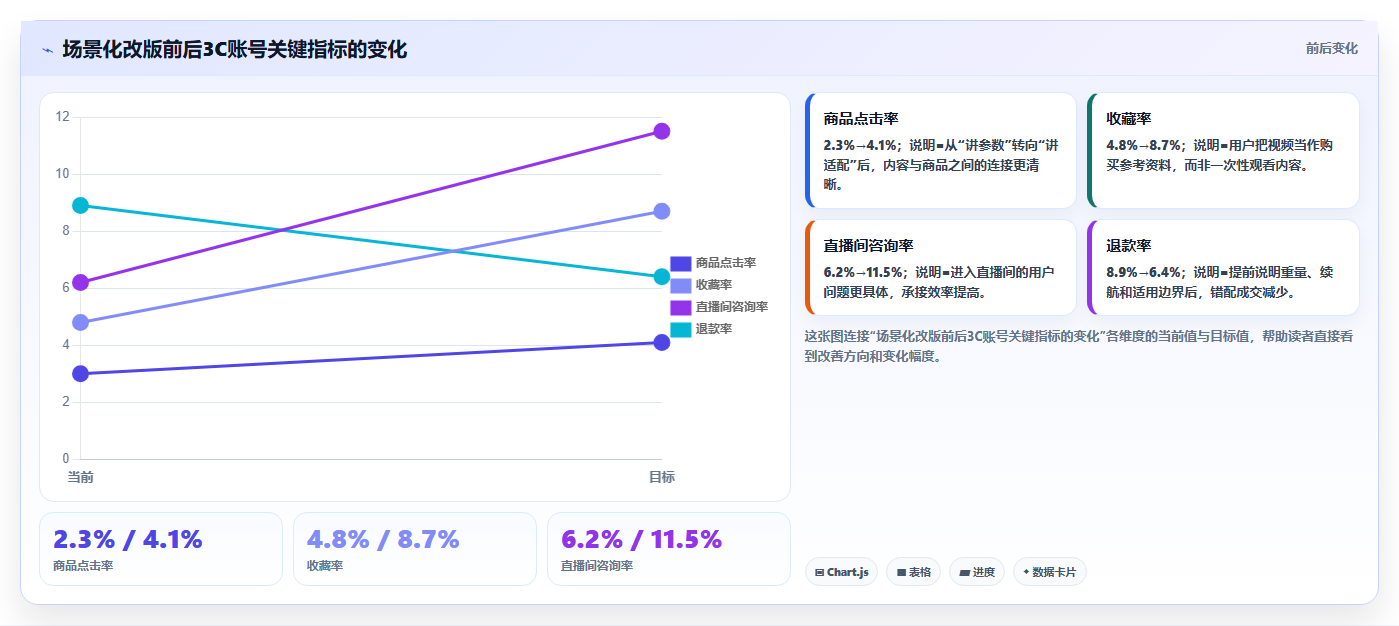Click the Chart.js tag icon

pyautogui.click(x=819, y=572)
